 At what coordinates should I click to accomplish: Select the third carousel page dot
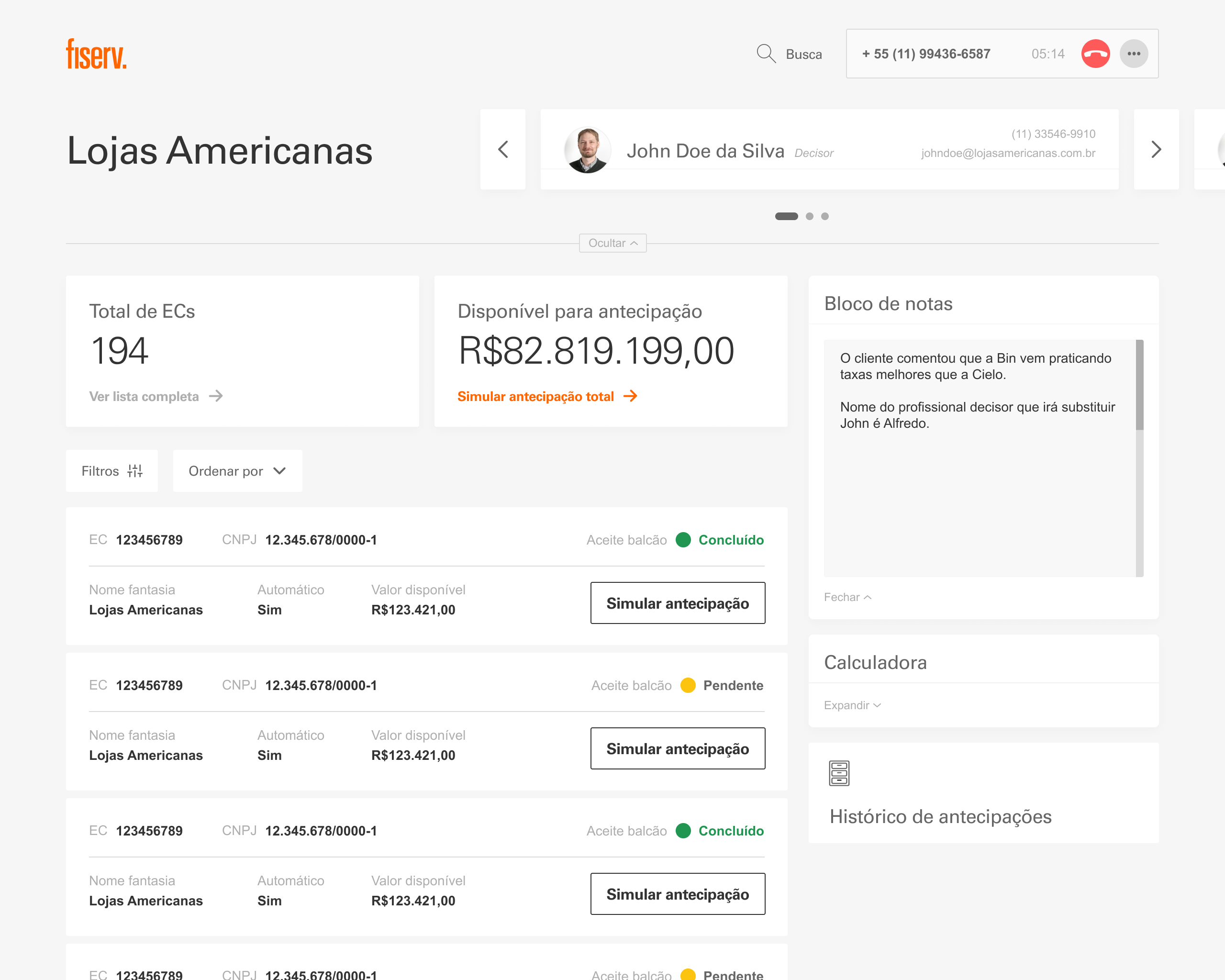[824, 216]
